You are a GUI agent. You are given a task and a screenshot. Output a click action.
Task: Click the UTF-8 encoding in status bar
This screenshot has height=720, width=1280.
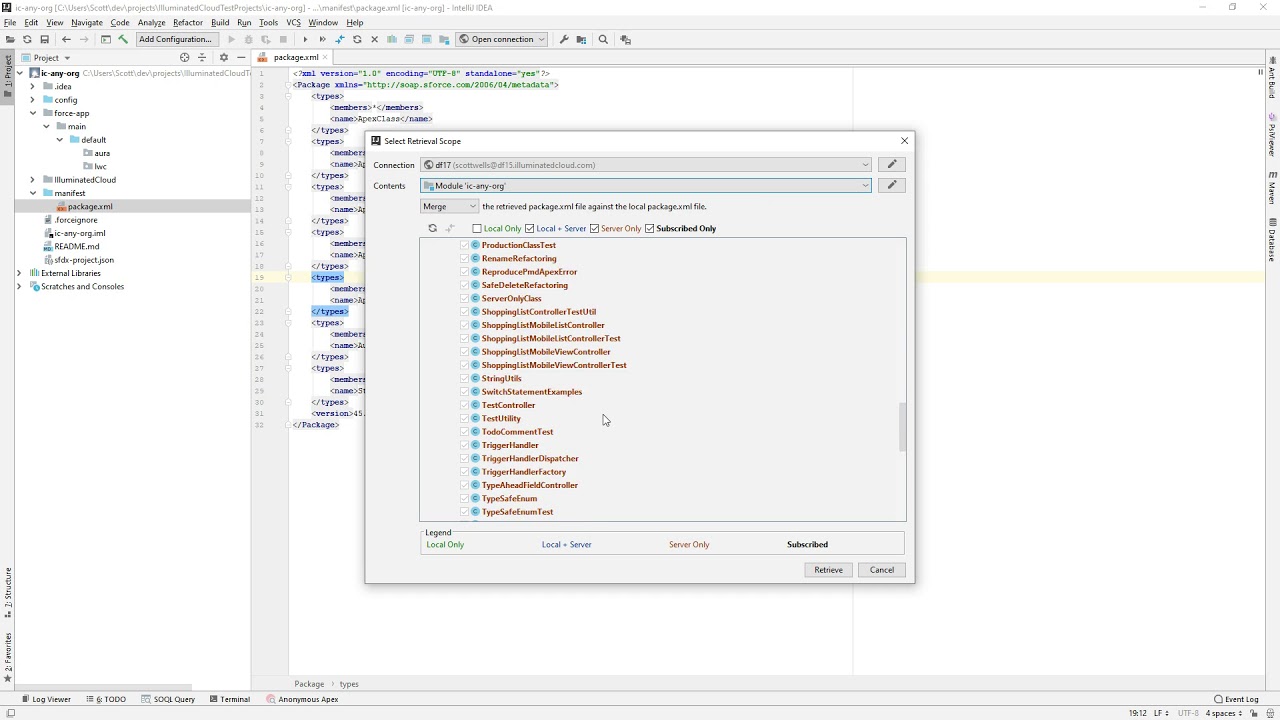1188,713
